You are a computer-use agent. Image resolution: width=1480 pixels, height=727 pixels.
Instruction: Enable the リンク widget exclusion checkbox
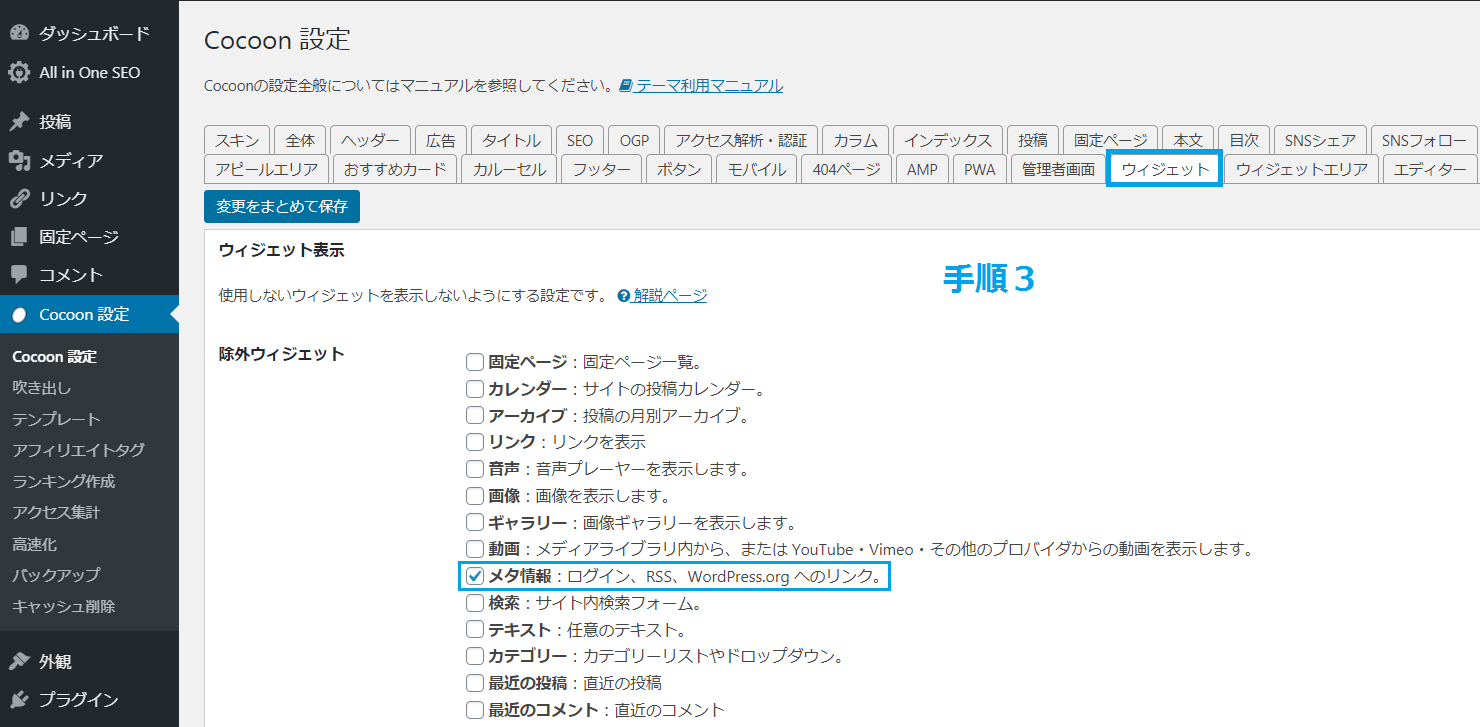pyautogui.click(x=475, y=441)
